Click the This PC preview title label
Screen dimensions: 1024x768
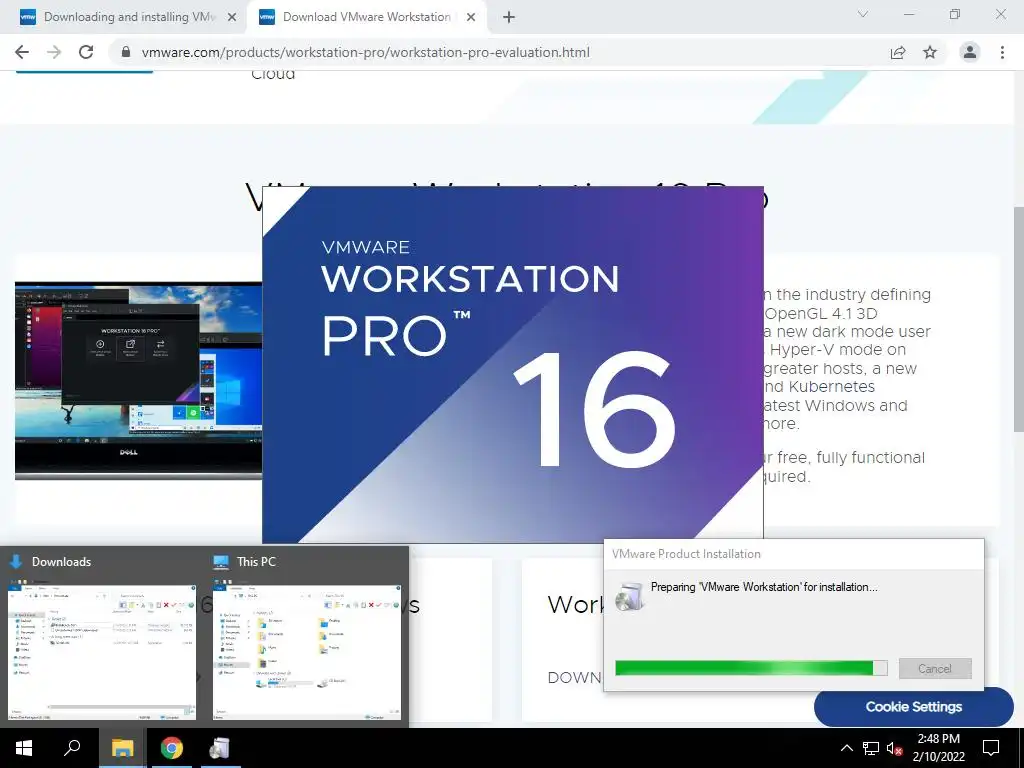(256, 562)
